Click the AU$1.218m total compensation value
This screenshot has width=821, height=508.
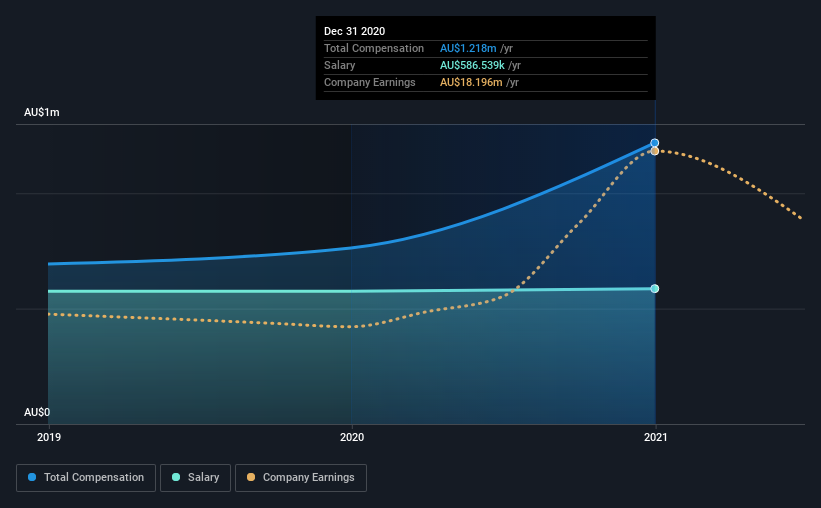point(468,48)
